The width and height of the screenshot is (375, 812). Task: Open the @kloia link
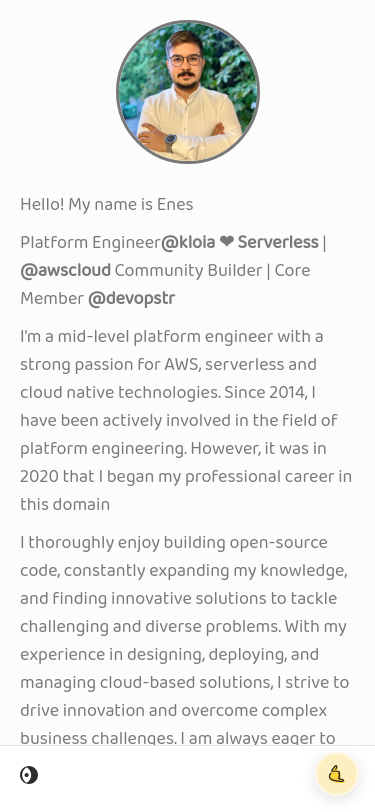188,242
